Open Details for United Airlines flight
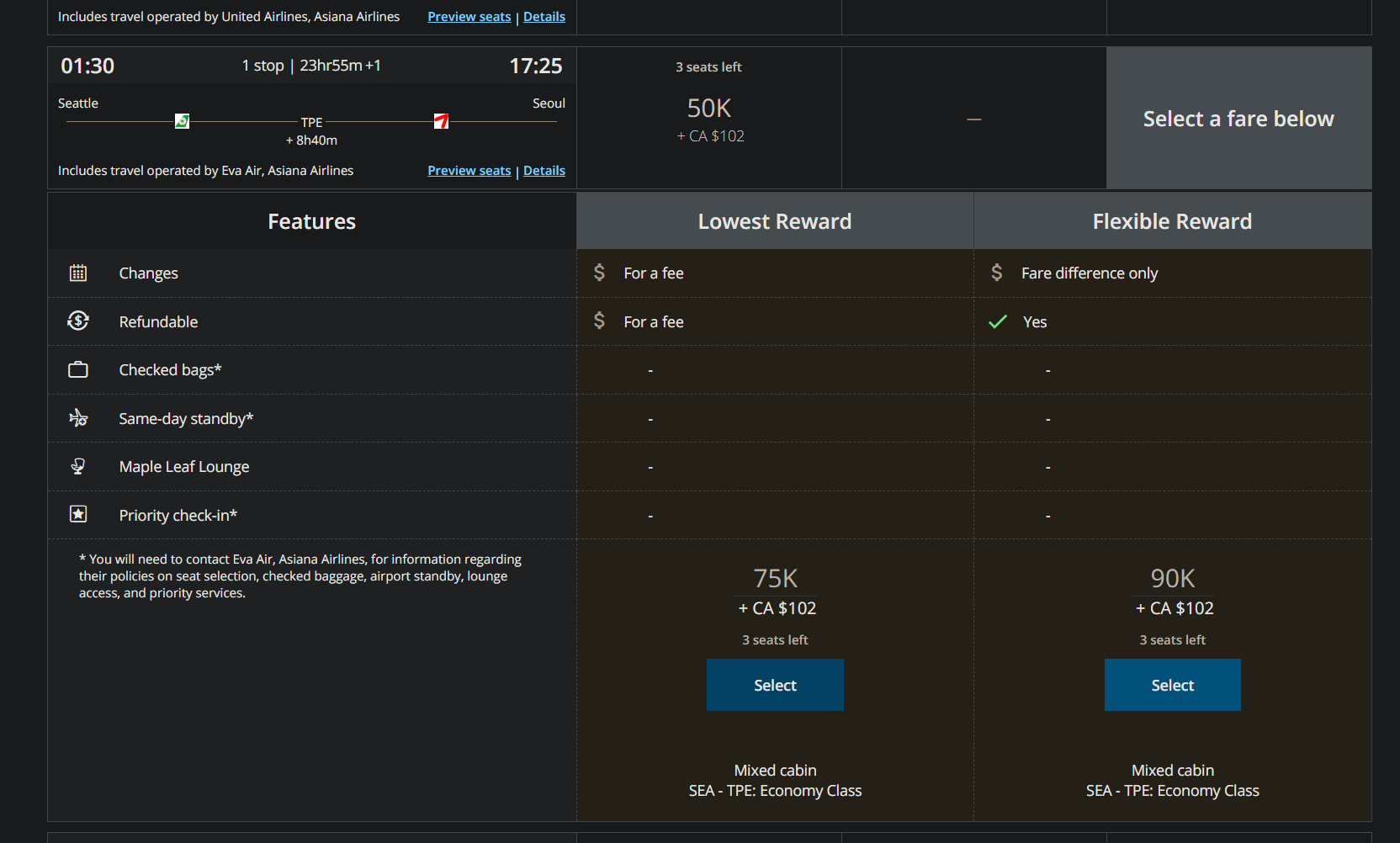Viewport: 1400px width, 843px height. point(544,17)
